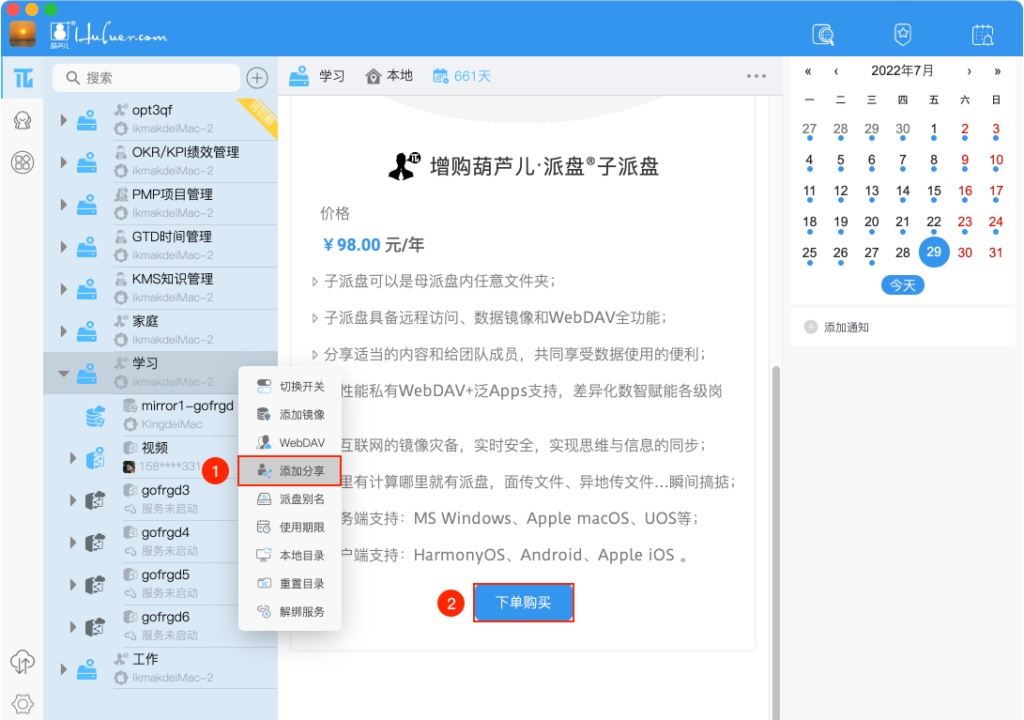Viewport: 1024px width, 720px height.
Task: Click the plus button beside the search box
Action: click(257, 78)
